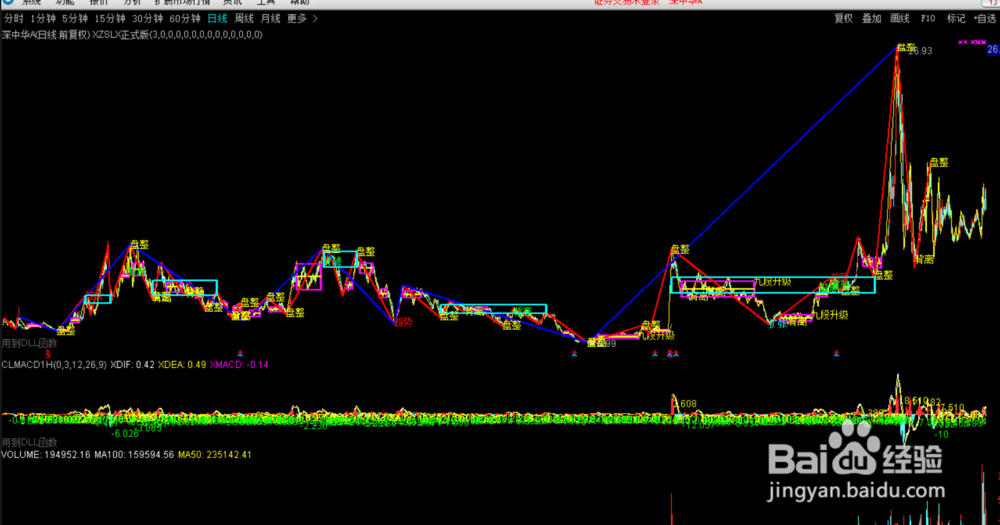Screen dimensions: 1000x525
Task: Click the 26.93 peak price label
Action: [x=920, y=51]
